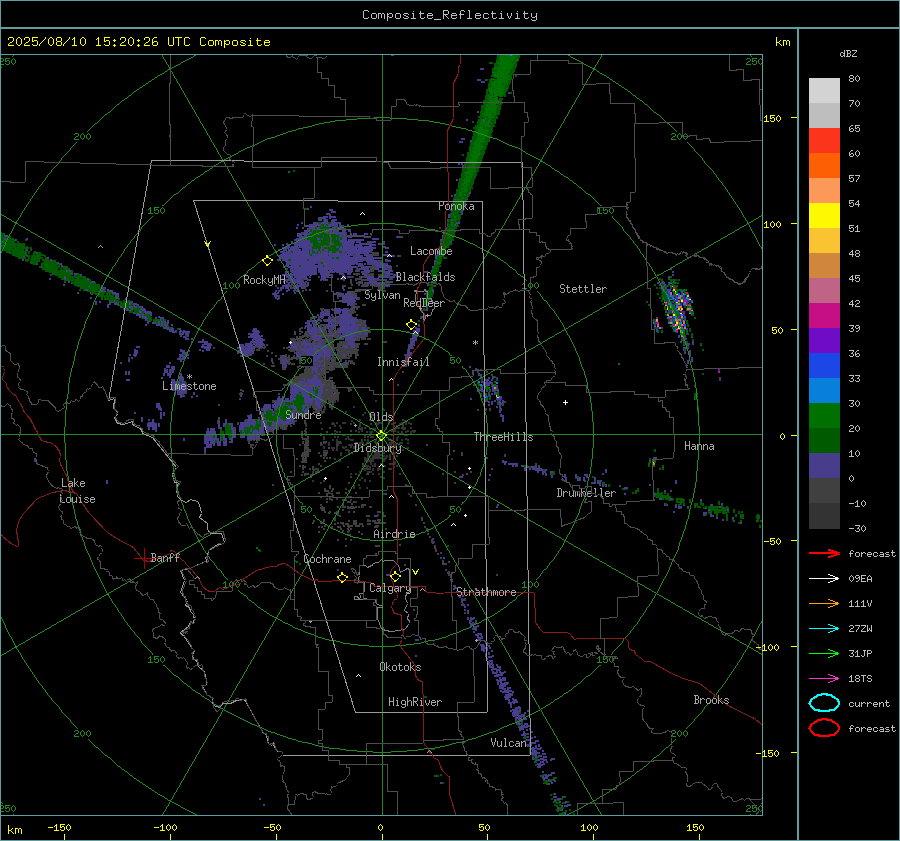Pick the light gray 80 dBZ legend swatch
Screen dimensions: 900x841
coord(824,91)
